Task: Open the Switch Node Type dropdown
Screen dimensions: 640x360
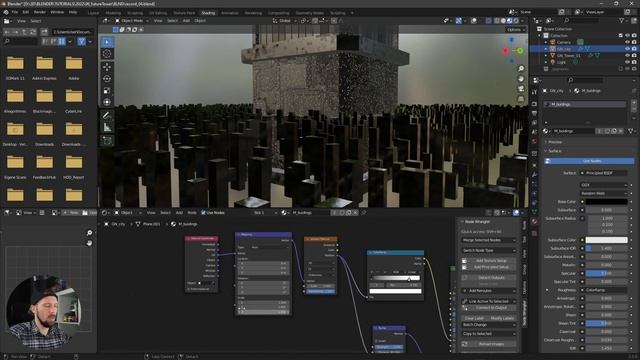Action: pos(489,250)
